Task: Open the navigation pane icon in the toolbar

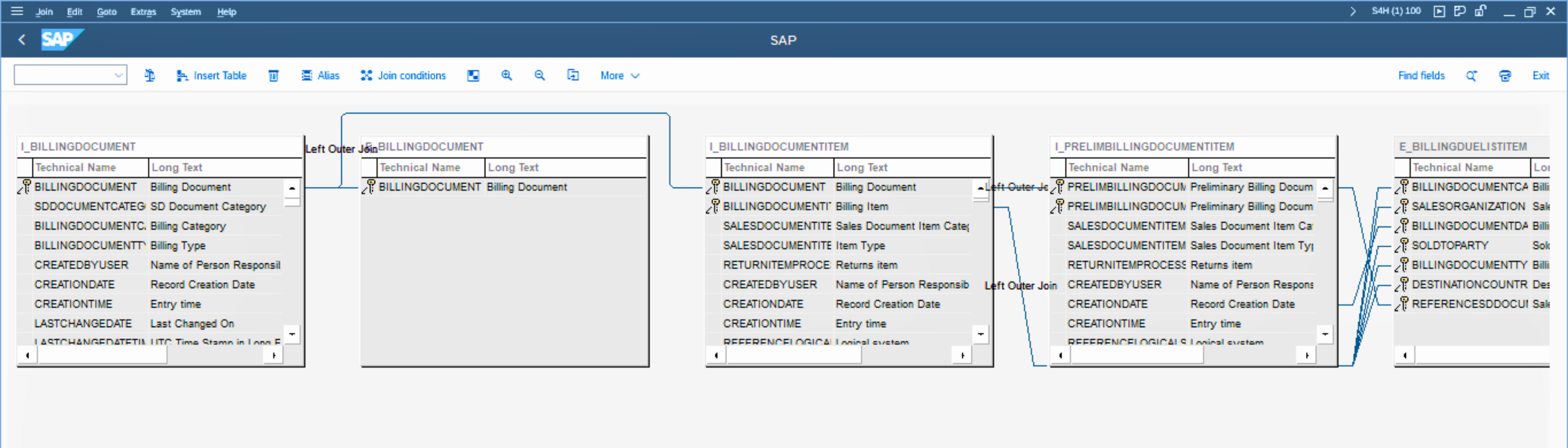Action: click(473, 75)
